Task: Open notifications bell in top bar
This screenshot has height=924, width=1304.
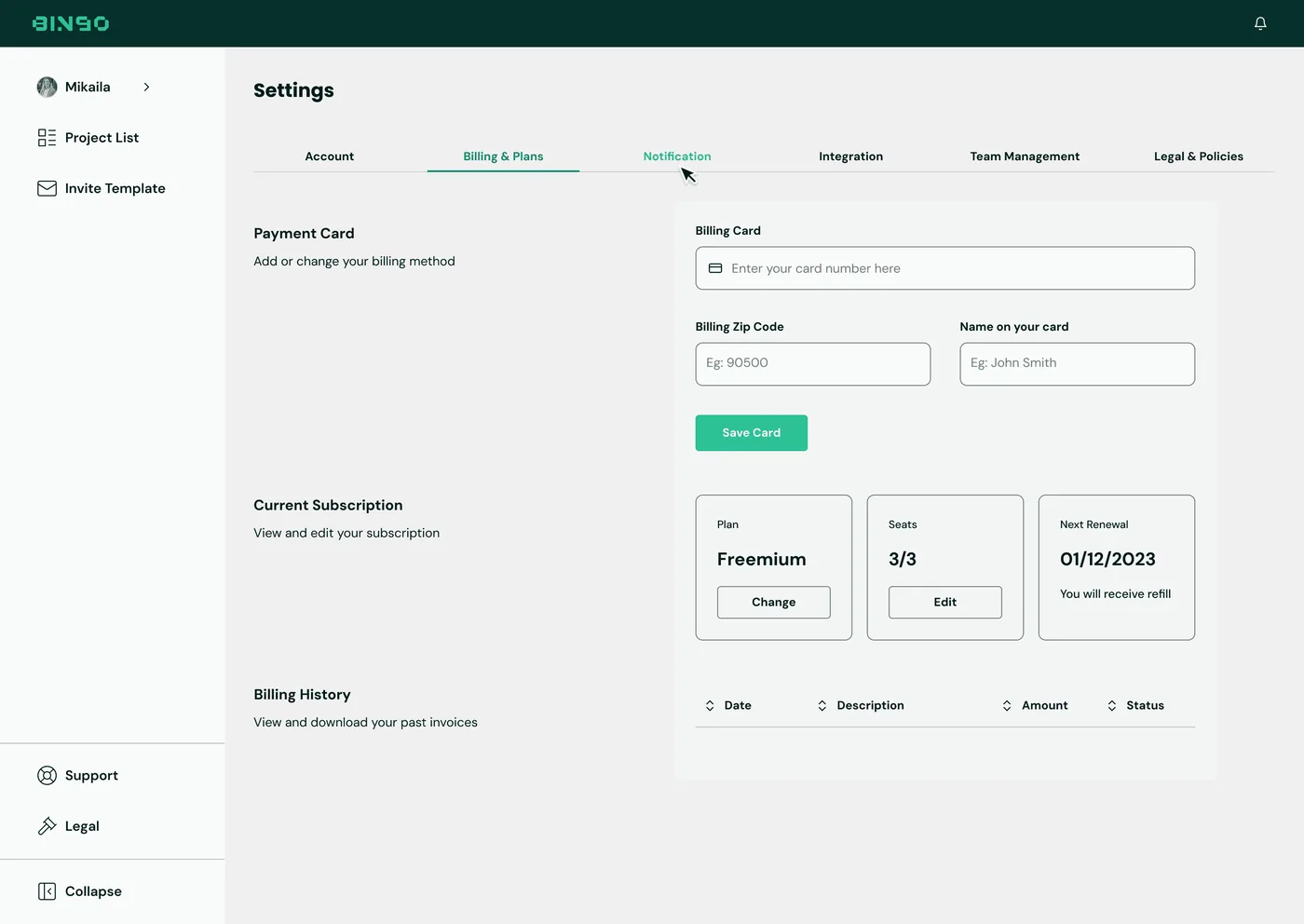Action: pyautogui.click(x=1260, y=23)
